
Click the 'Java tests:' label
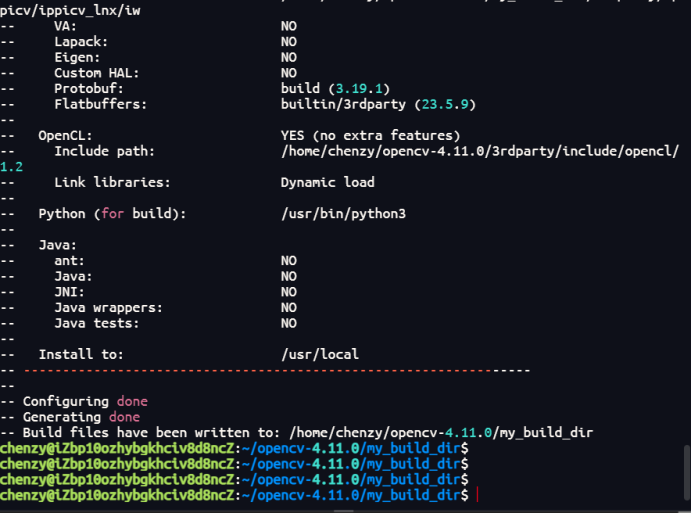tap(96, 323)
